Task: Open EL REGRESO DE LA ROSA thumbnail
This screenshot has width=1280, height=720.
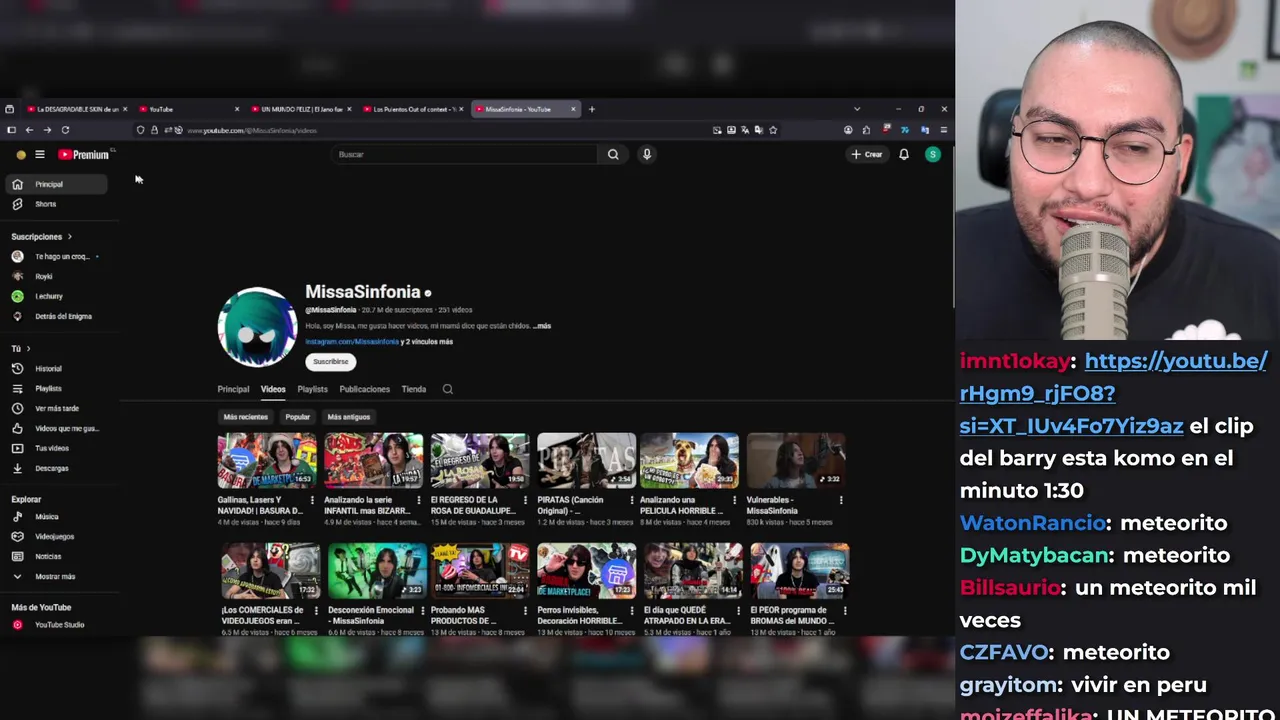Action: click(480, 460)
